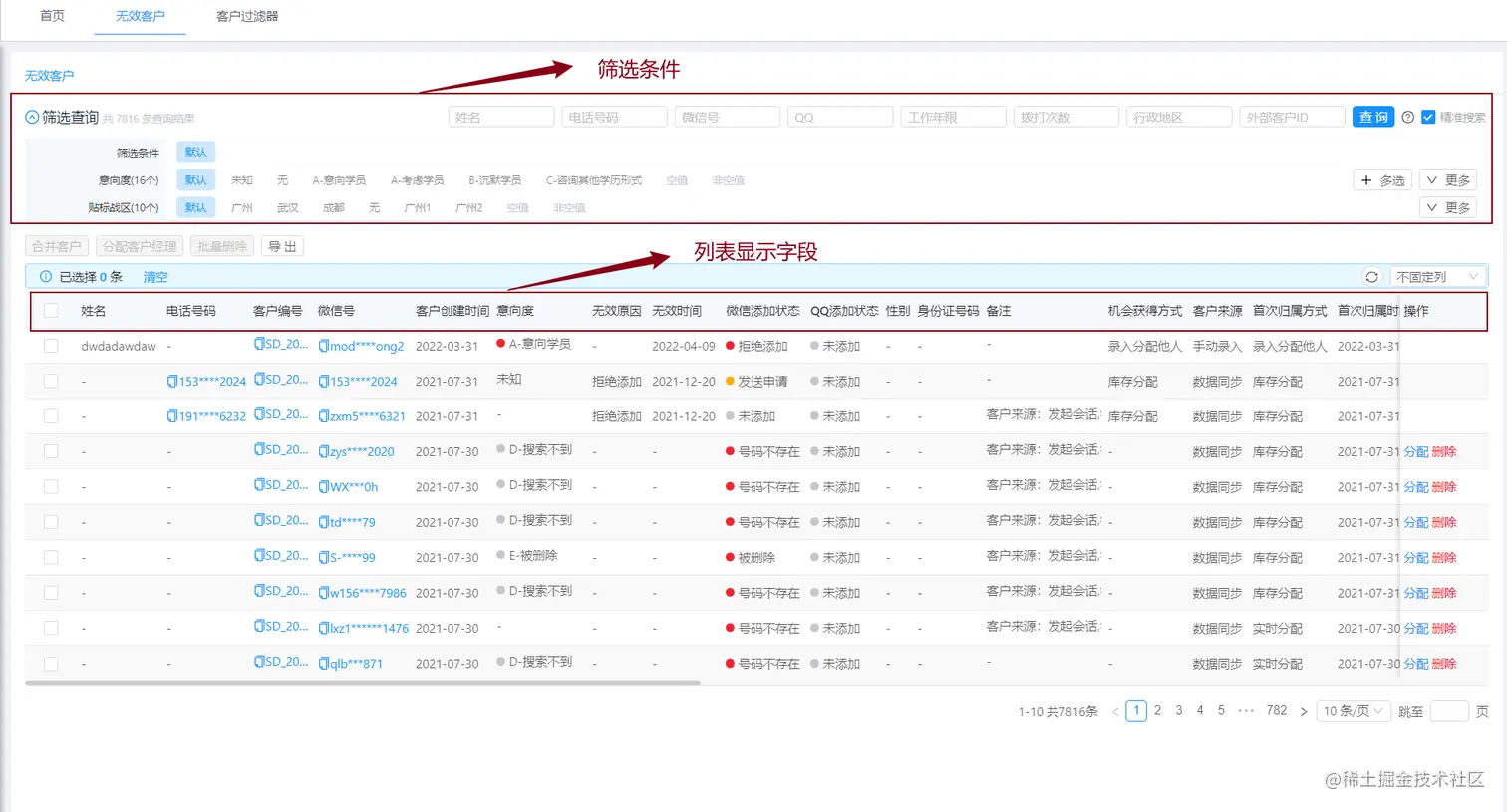
Task: Go to page 782 in pagination
Action: pos(1277,710)
